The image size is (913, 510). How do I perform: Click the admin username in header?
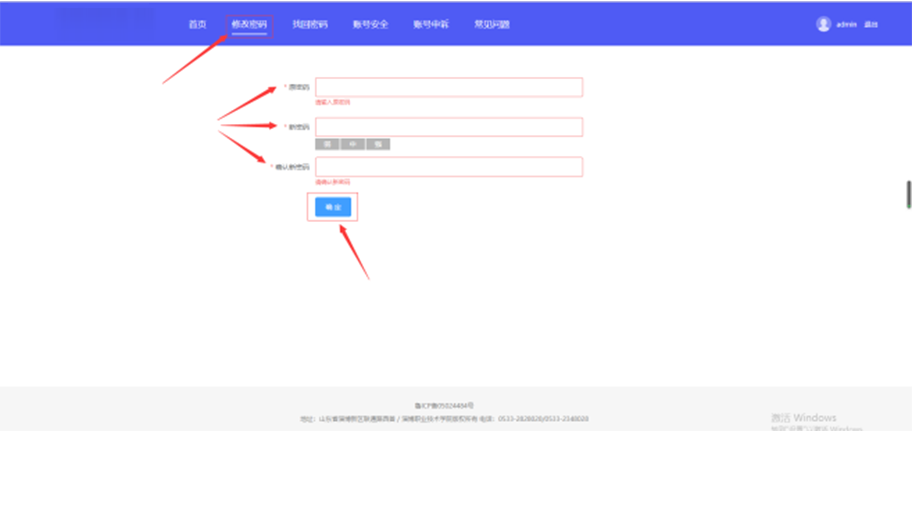click(x=847, y=25)
